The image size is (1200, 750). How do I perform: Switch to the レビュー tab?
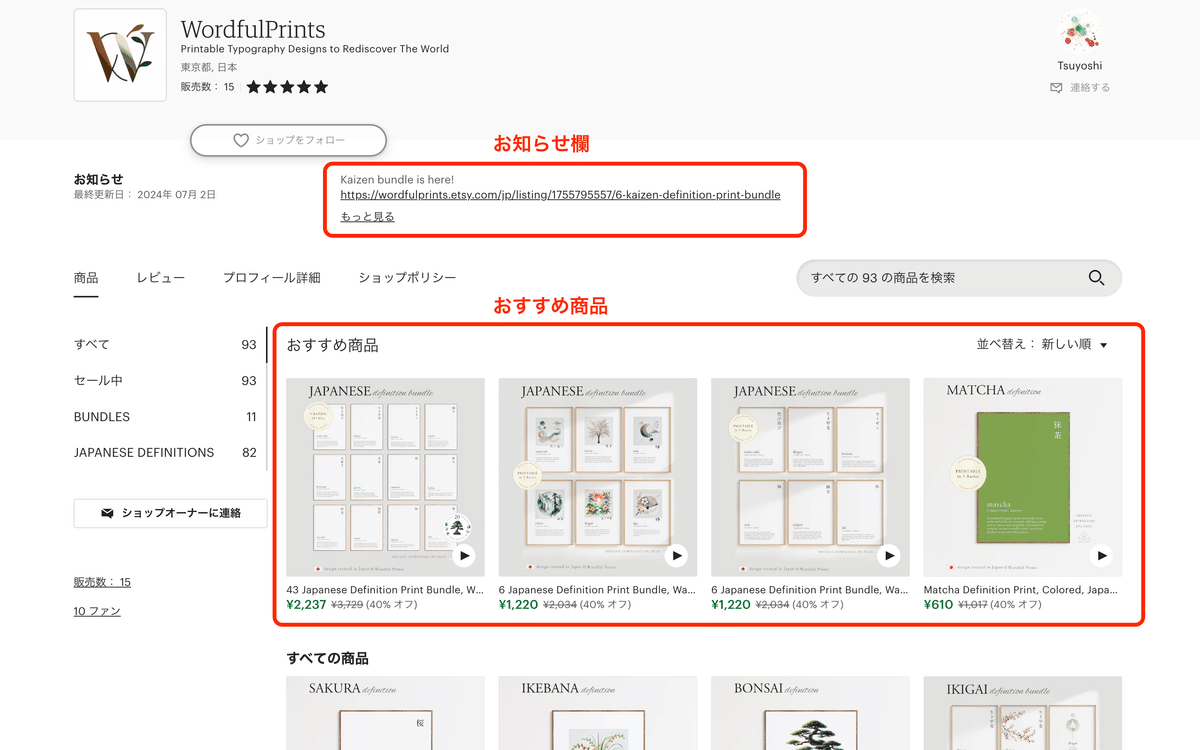pyautogui.click(x=160, y=278)
